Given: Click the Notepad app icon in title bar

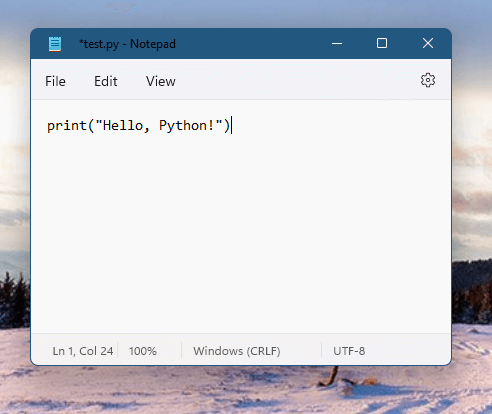Looking at the screenshot, I should [x=55, y=44].
